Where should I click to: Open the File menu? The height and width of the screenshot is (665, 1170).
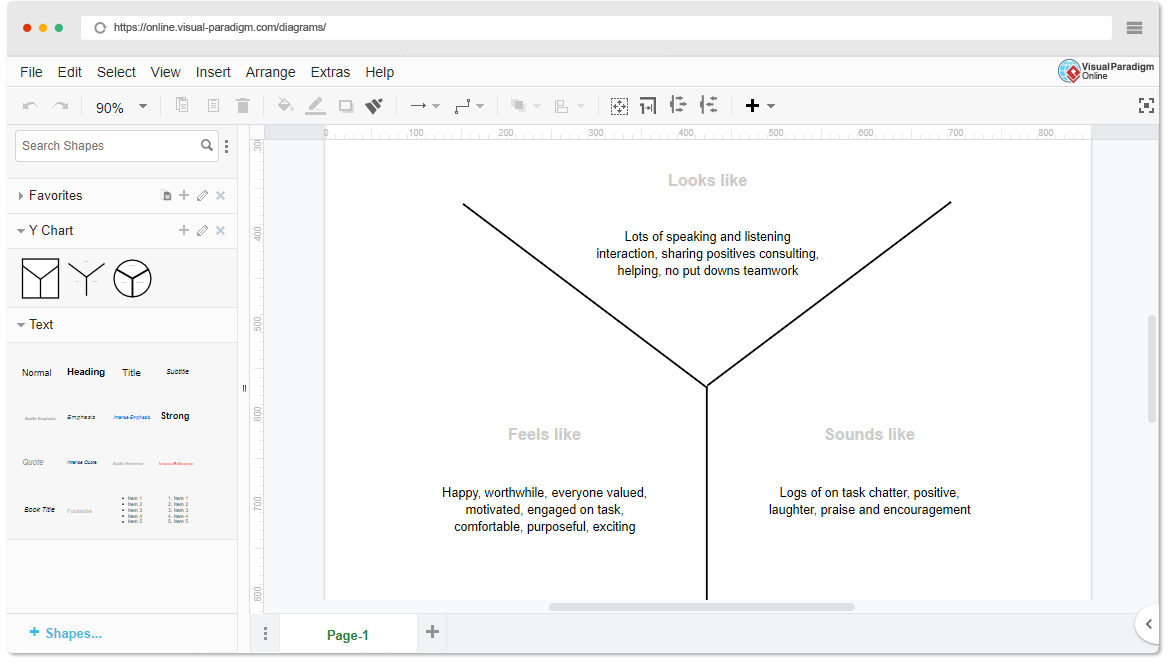click(x=31, y=72)
